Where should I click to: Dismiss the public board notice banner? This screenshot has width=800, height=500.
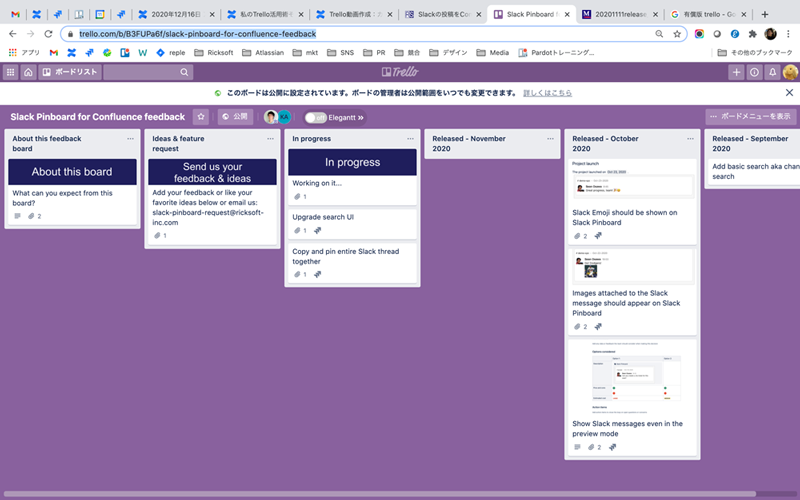pos(789,93)
